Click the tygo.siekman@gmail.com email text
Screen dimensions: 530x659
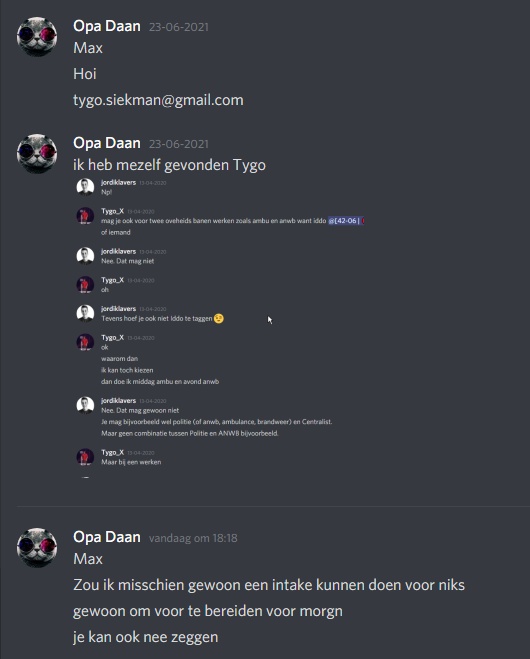pyautogui.click(x=158, y=100)
